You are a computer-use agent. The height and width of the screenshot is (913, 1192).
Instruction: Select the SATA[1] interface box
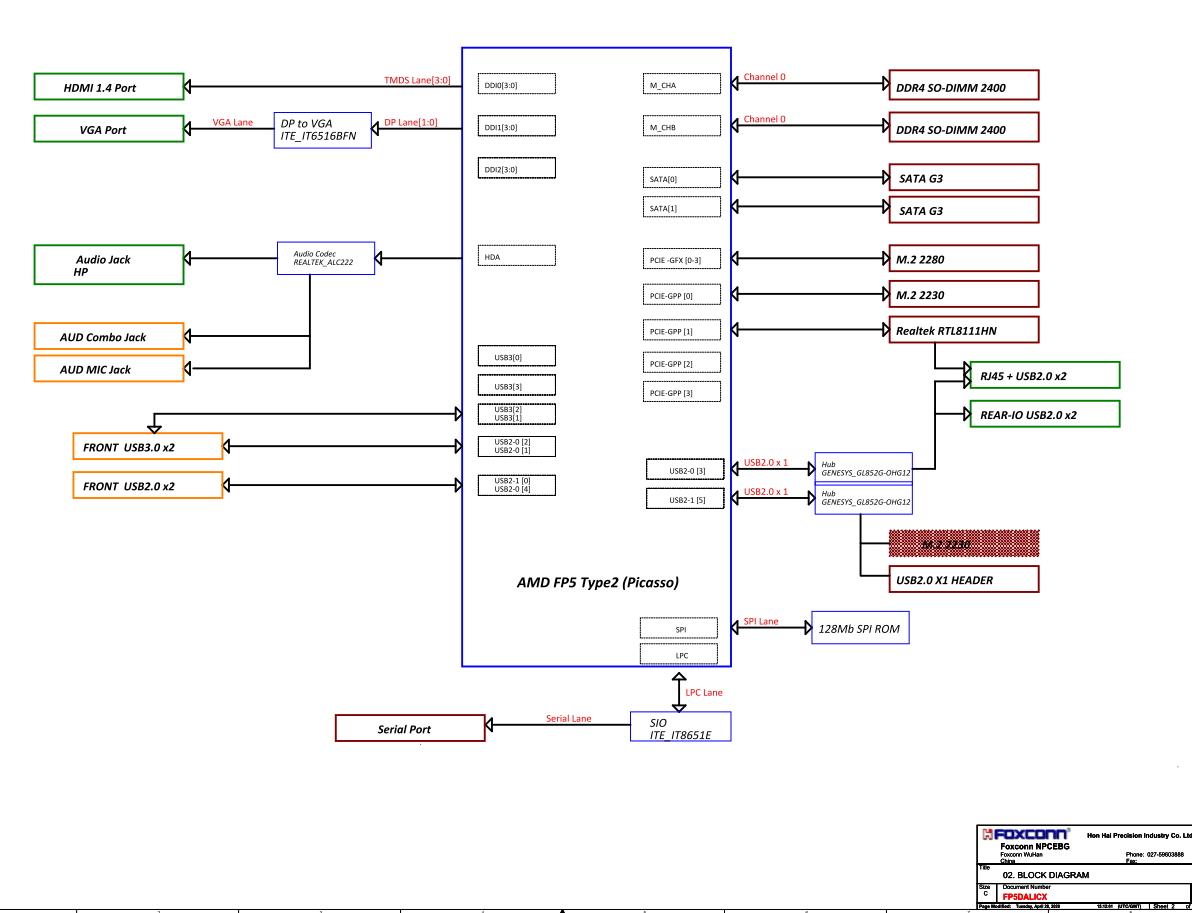[680, 208]
